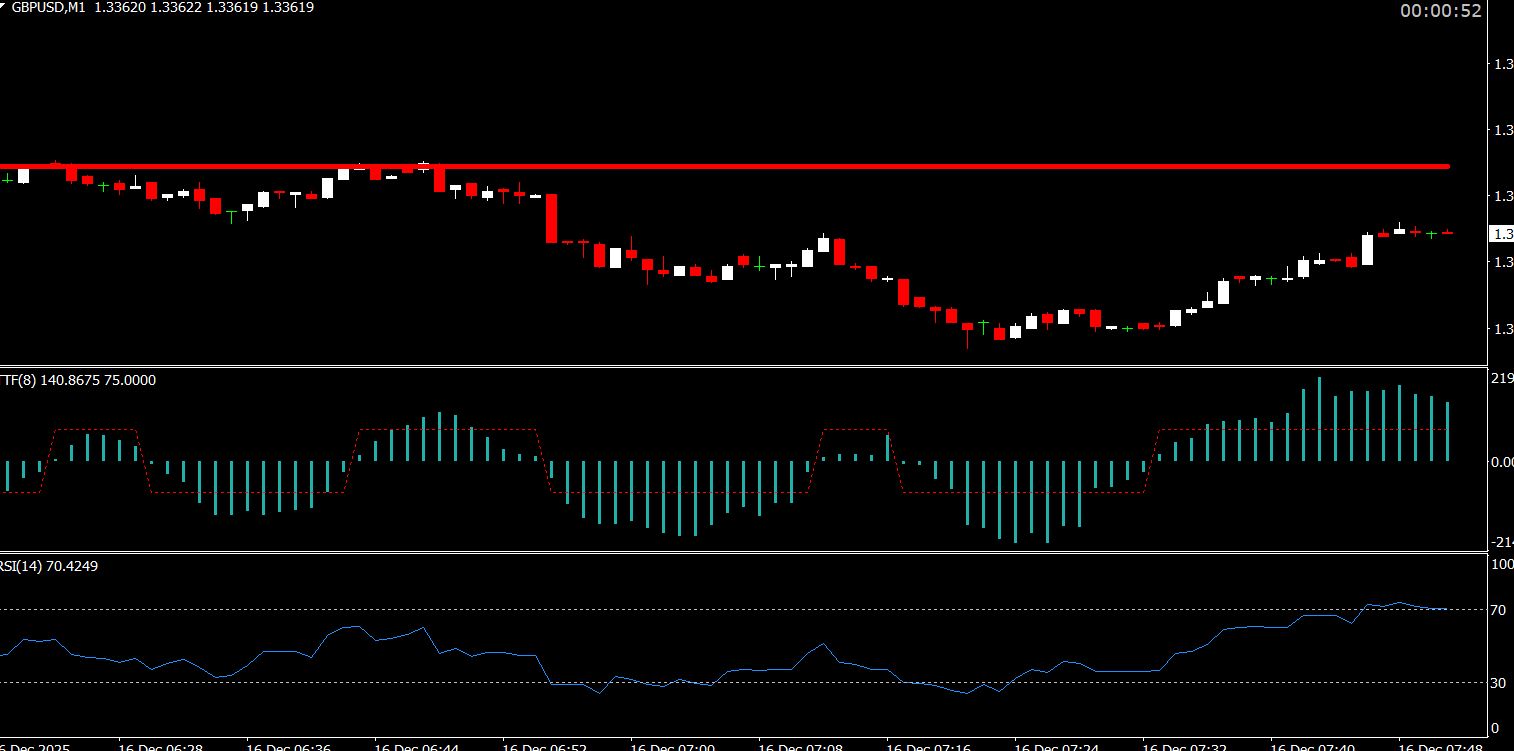Click the 0.00 level on TF axis

1501,462
